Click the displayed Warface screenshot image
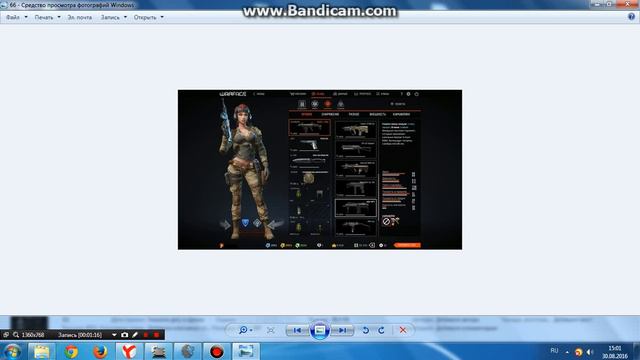This screenshot has height=360, width=640. pyautogui.click(x=320, y=169)
